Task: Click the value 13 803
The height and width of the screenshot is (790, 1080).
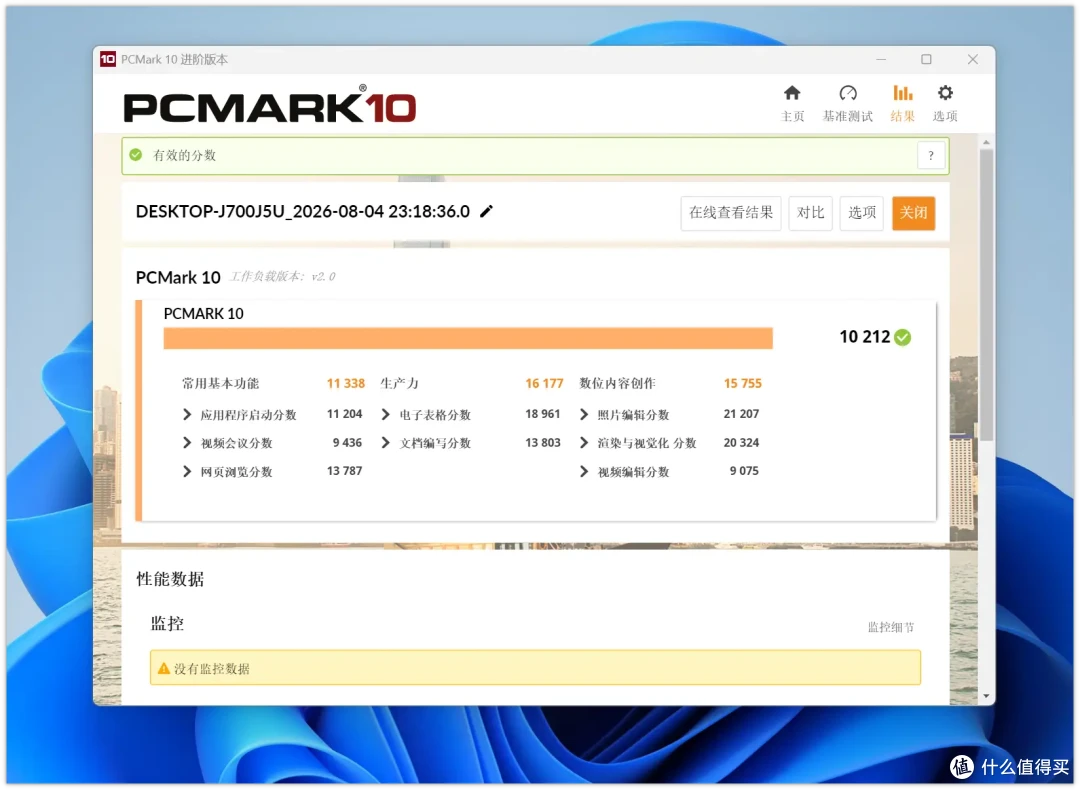Action: pyautogui.click(x=543, y=442)
